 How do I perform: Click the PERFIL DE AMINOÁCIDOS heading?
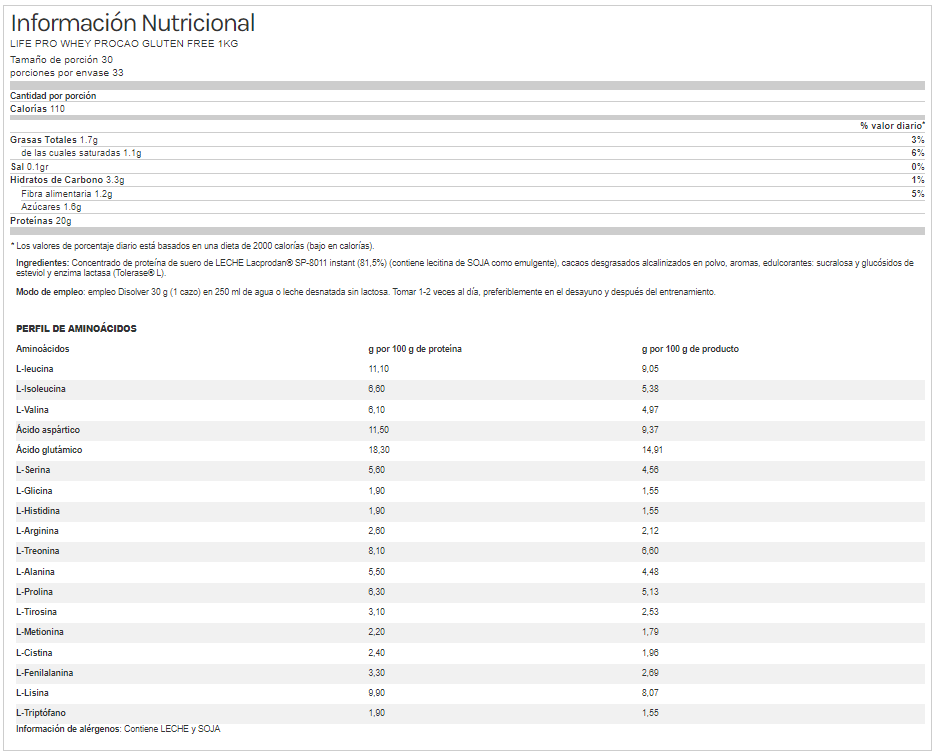[76, 329]
